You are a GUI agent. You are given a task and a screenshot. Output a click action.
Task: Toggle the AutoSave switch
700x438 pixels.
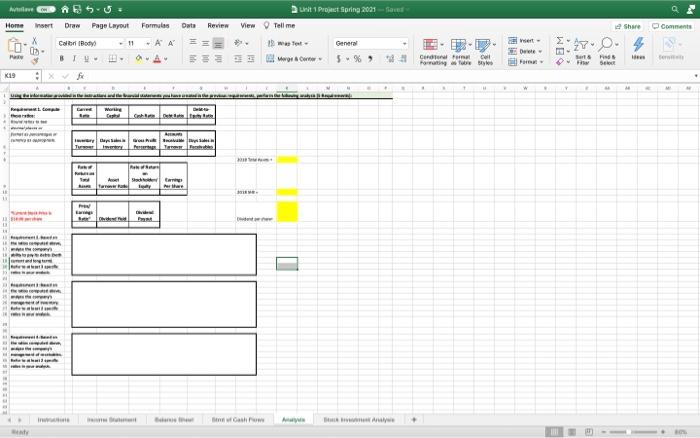(x=46, y=9)
